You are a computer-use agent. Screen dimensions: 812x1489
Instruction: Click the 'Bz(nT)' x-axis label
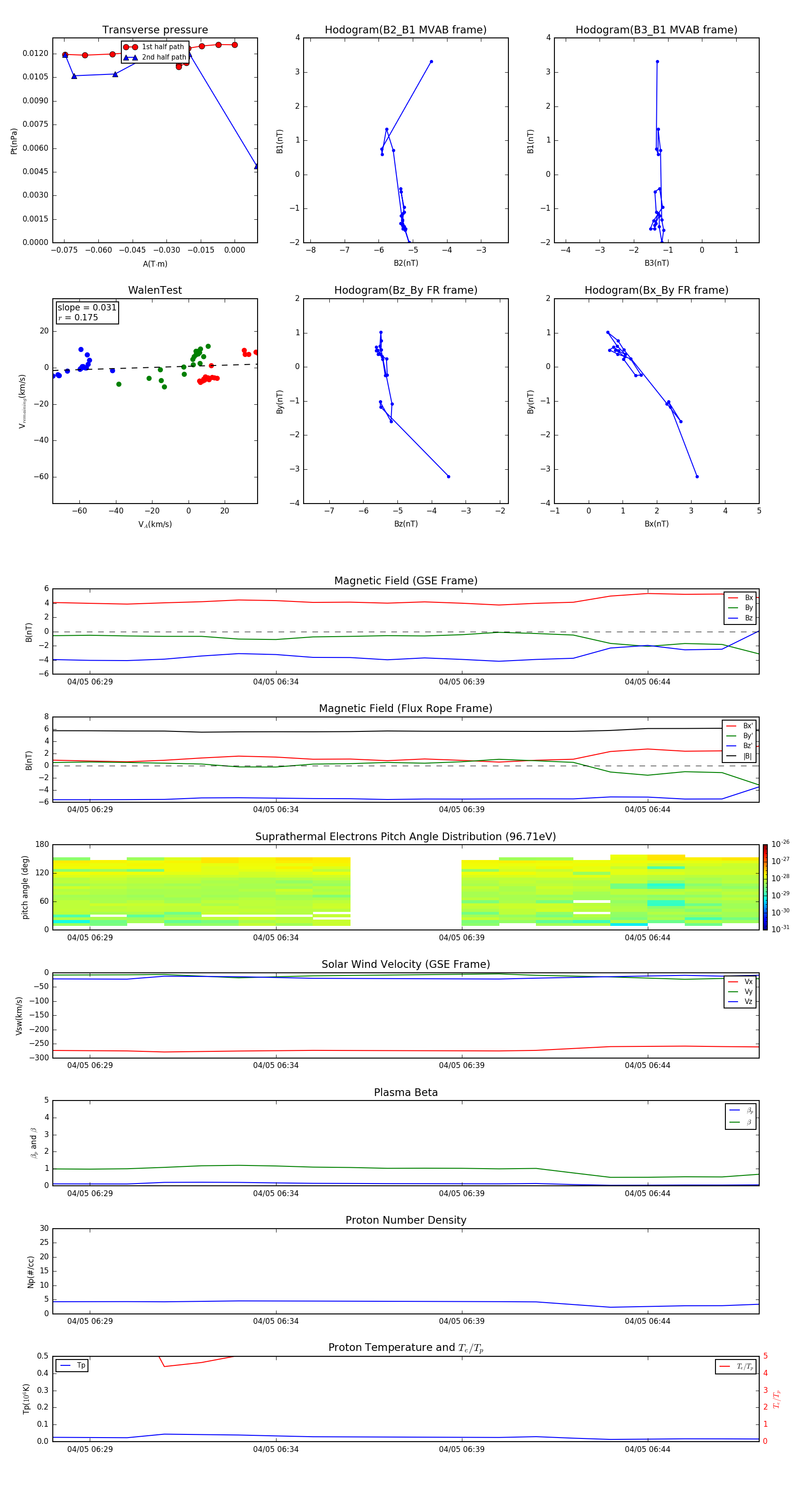click(406, 524)
